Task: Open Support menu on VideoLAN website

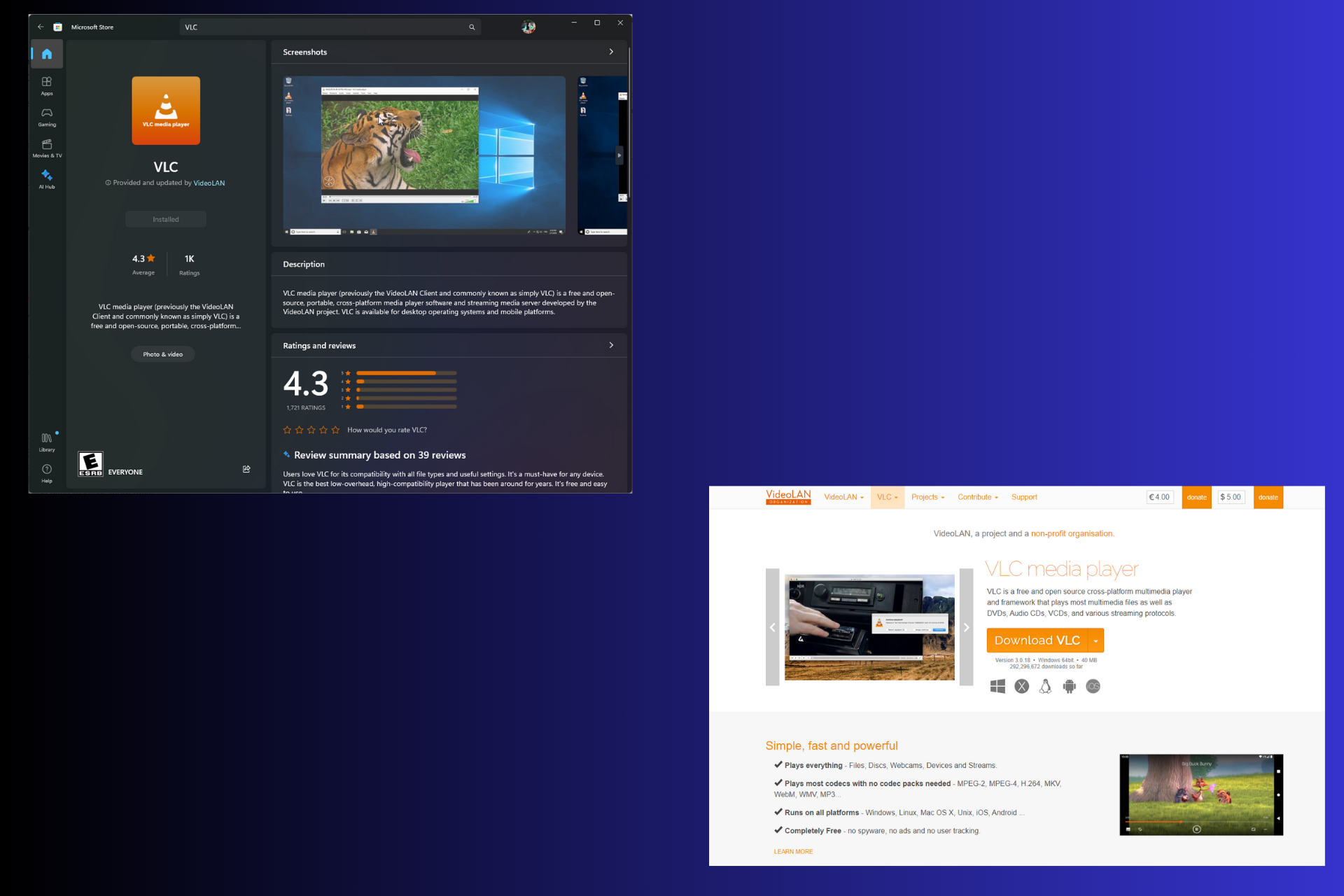Action: tap(1023, 497)
